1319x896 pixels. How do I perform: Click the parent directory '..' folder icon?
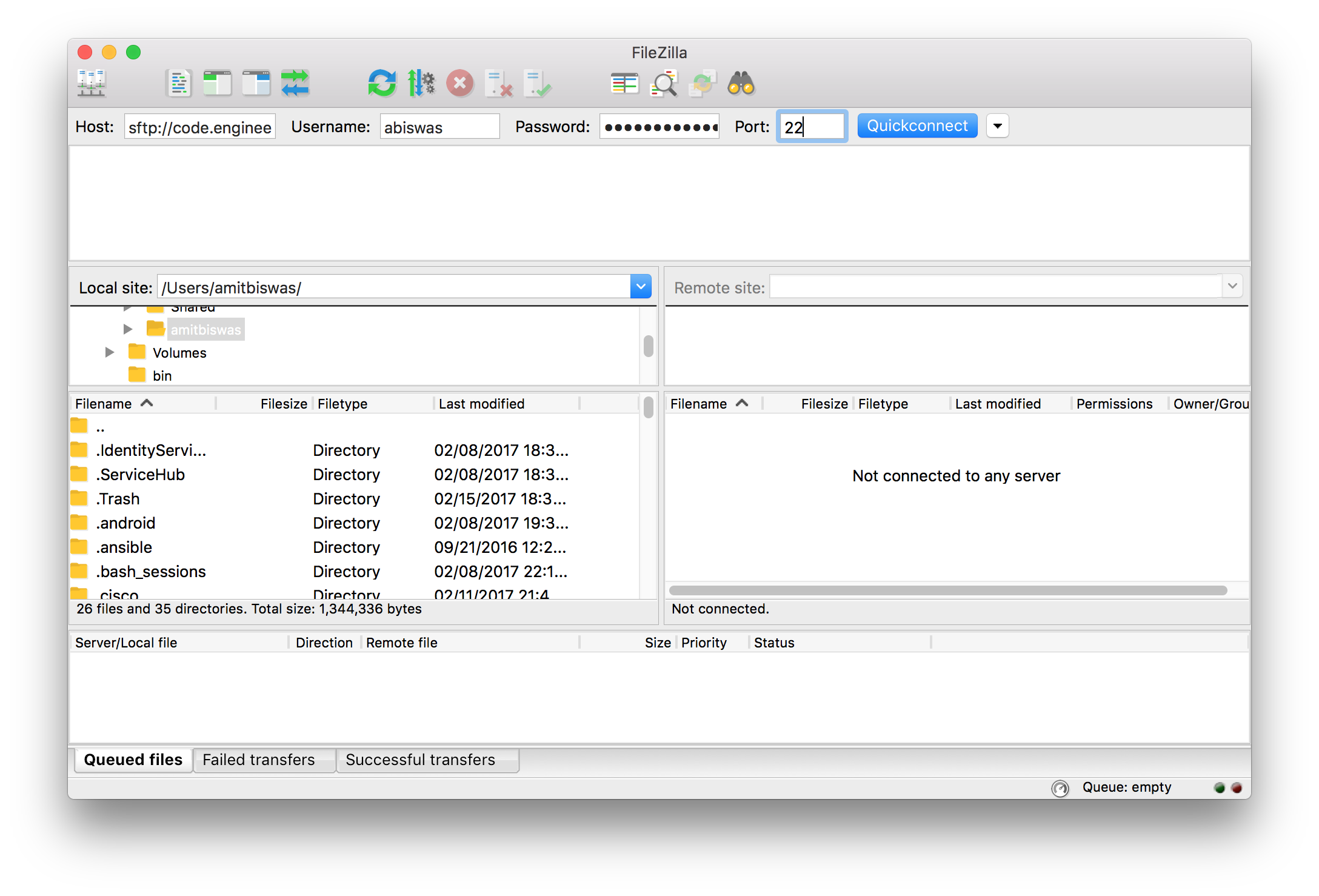click(x=79, y=426)
